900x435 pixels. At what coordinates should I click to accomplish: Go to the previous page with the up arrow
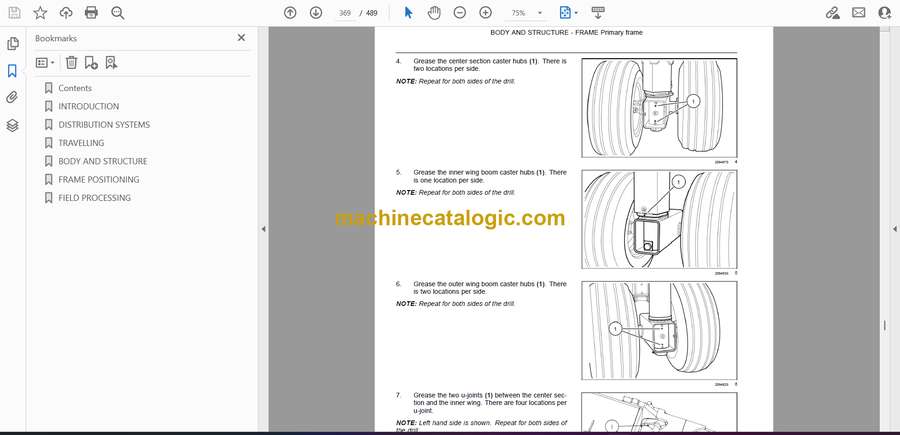coord(290,13)
